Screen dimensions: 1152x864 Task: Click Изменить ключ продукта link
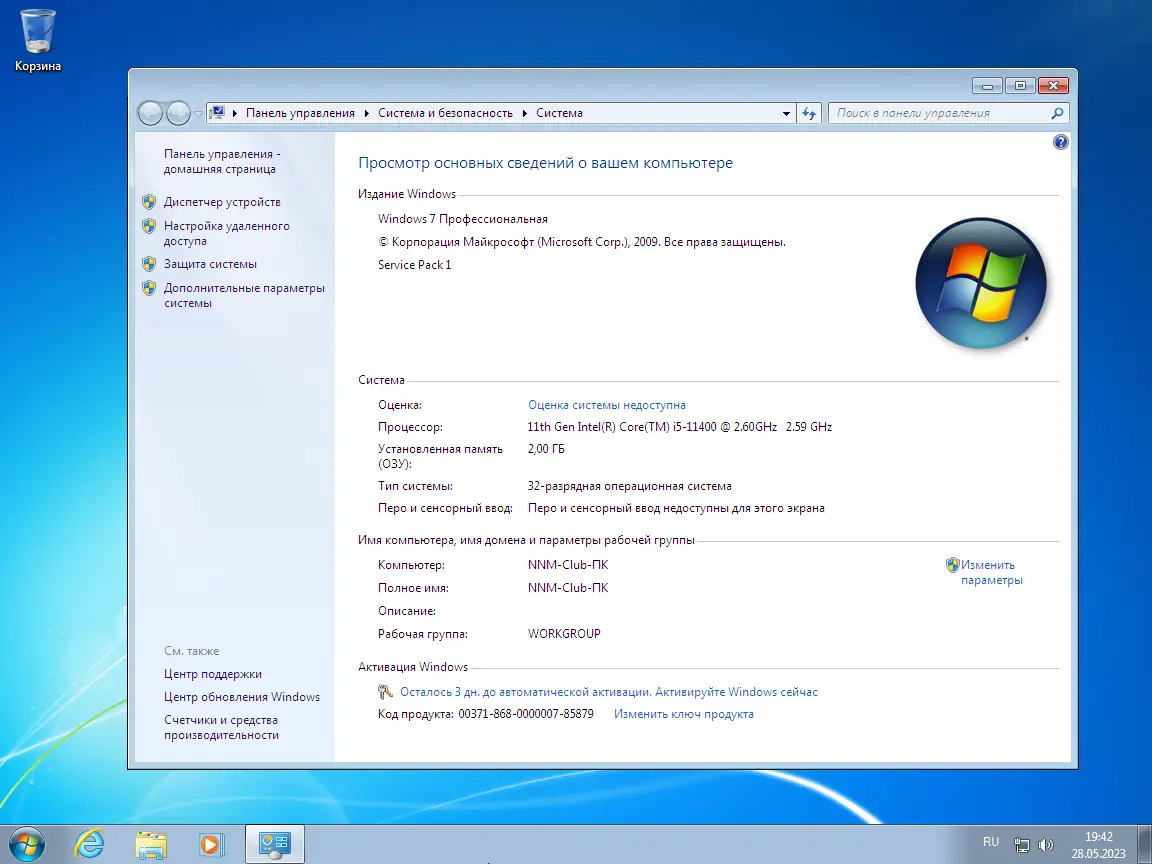pyautogui.click(x=683, y=713)
